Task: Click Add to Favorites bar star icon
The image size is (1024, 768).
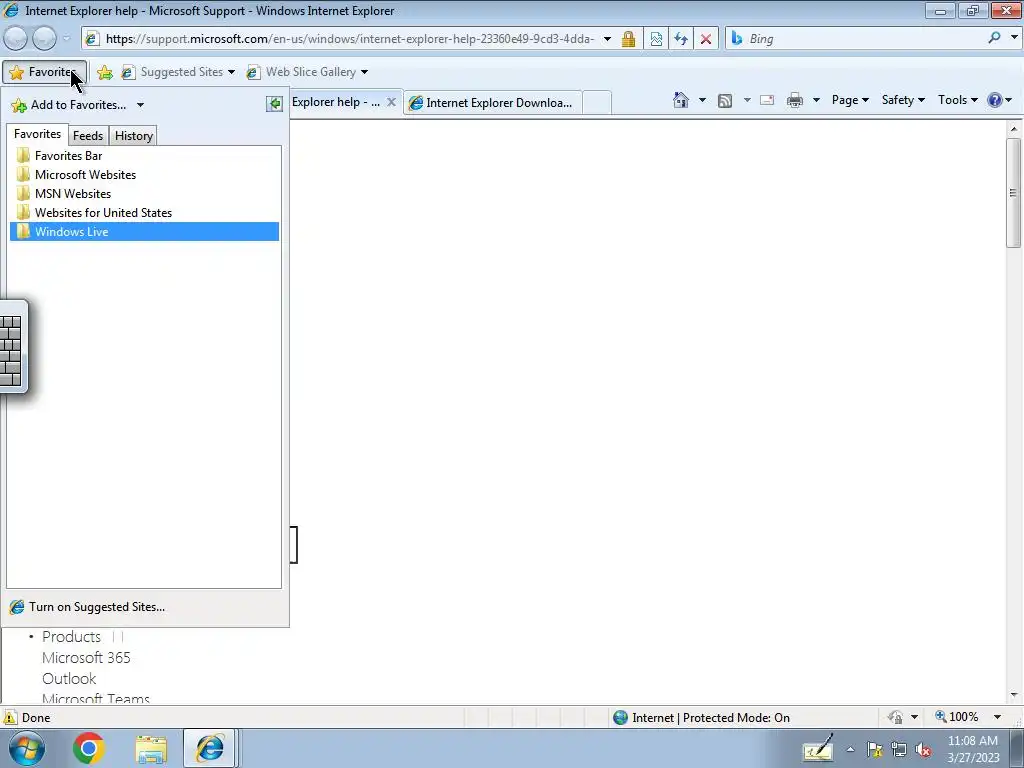Action: pyautogui.click(x=104, y=72)
